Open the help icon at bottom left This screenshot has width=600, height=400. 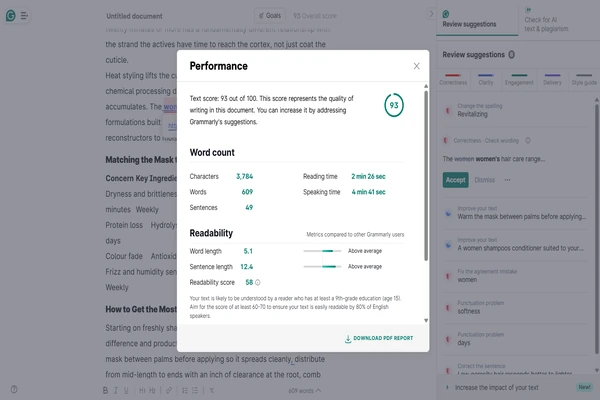(x=14, y=389)
